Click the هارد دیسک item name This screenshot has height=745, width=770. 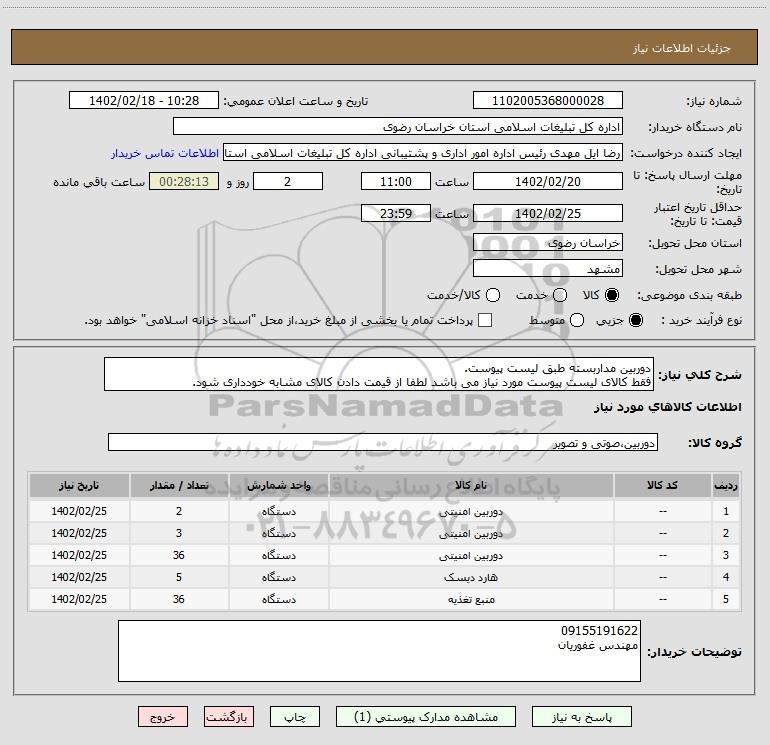coord(471,578)
